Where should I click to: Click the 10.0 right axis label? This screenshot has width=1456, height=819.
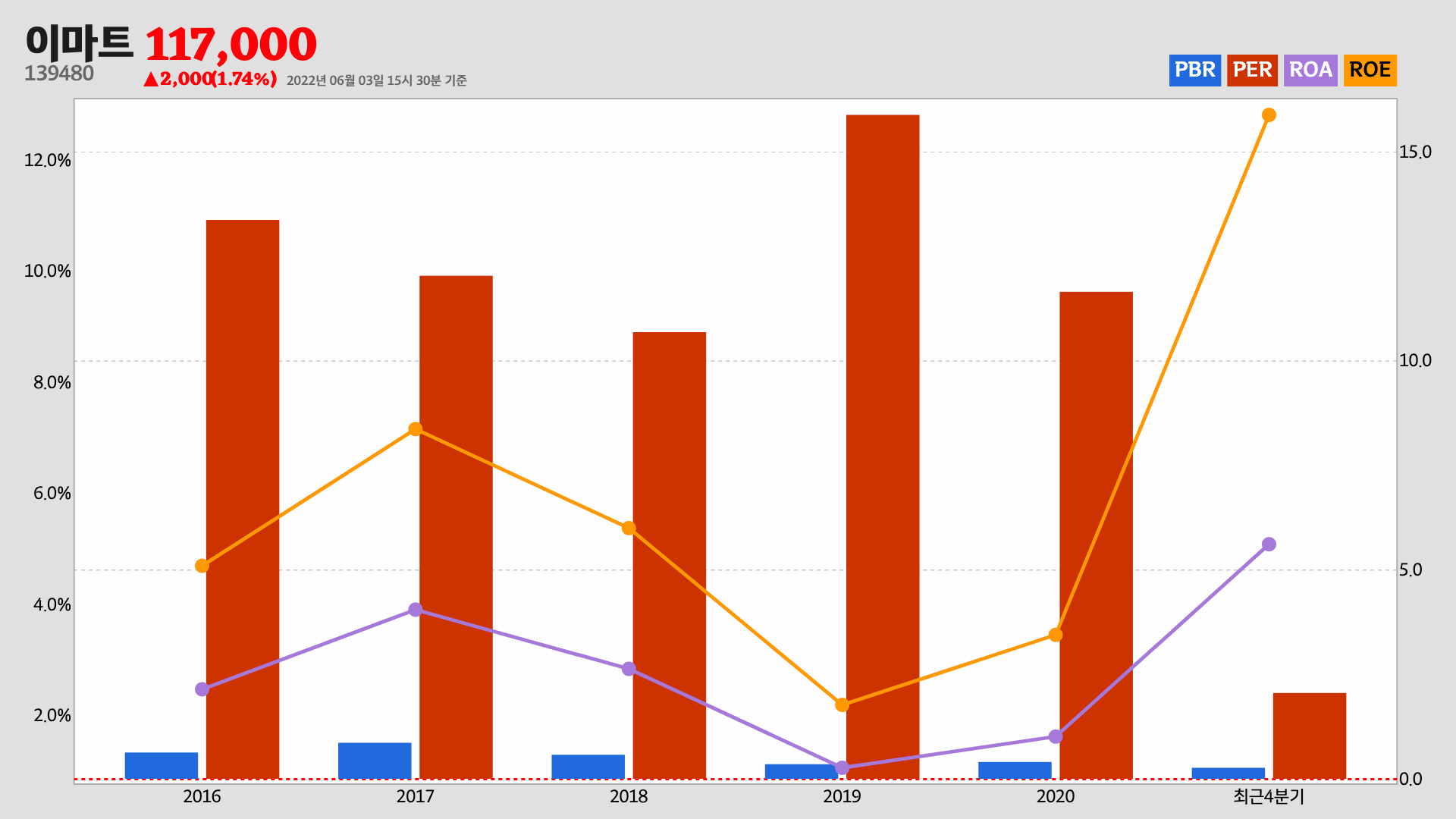(x=1415, y=360)
